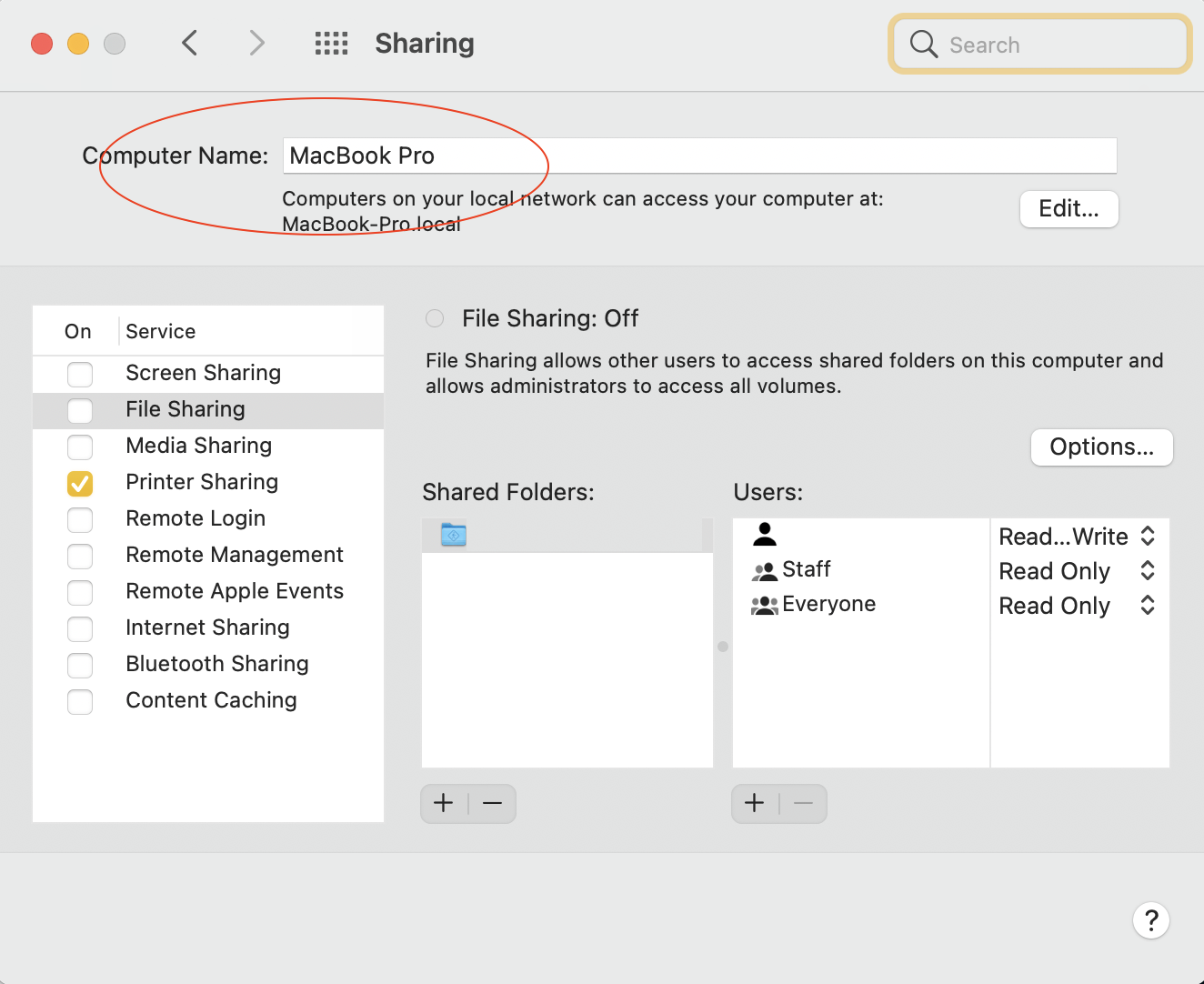Open the File Sharing Options... button
Viewport: 1204px width, 984px height.
click(1101, 447)
